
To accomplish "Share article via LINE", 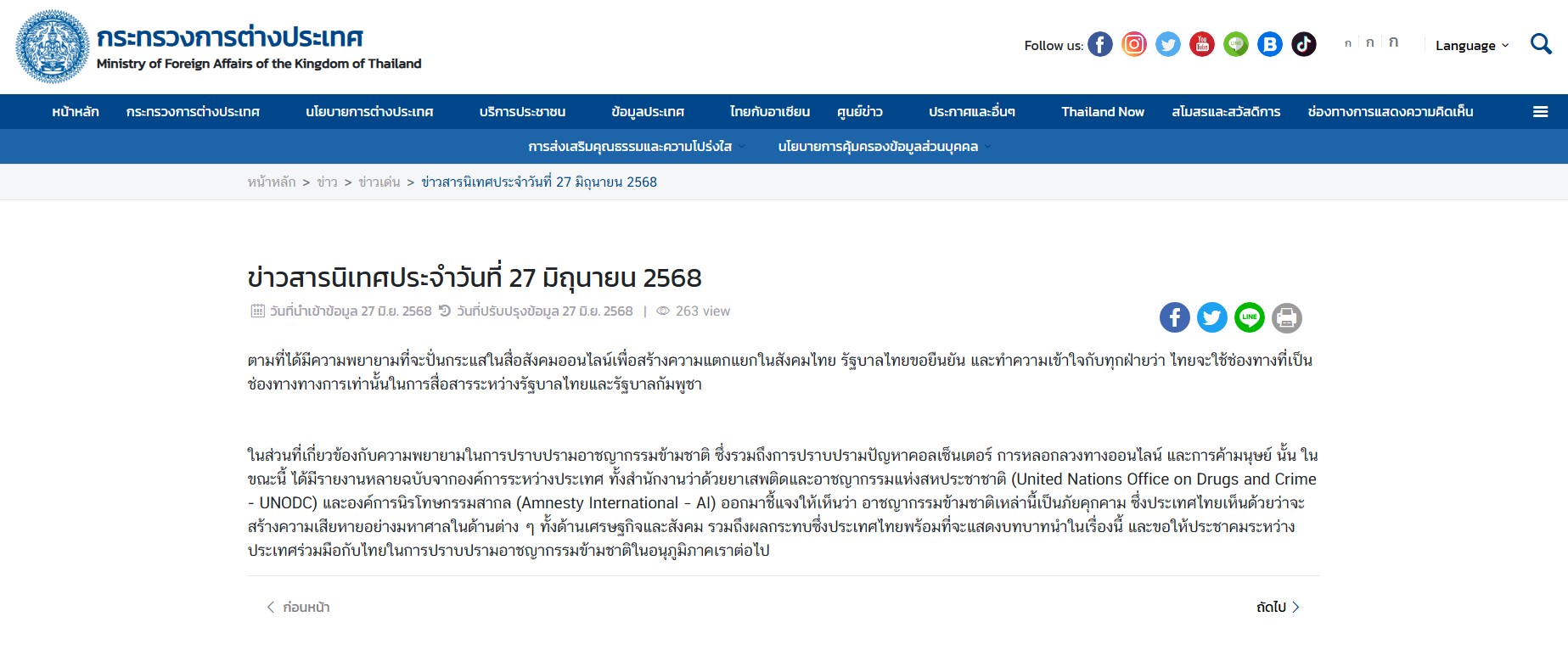I will [x=1250, y=317].
